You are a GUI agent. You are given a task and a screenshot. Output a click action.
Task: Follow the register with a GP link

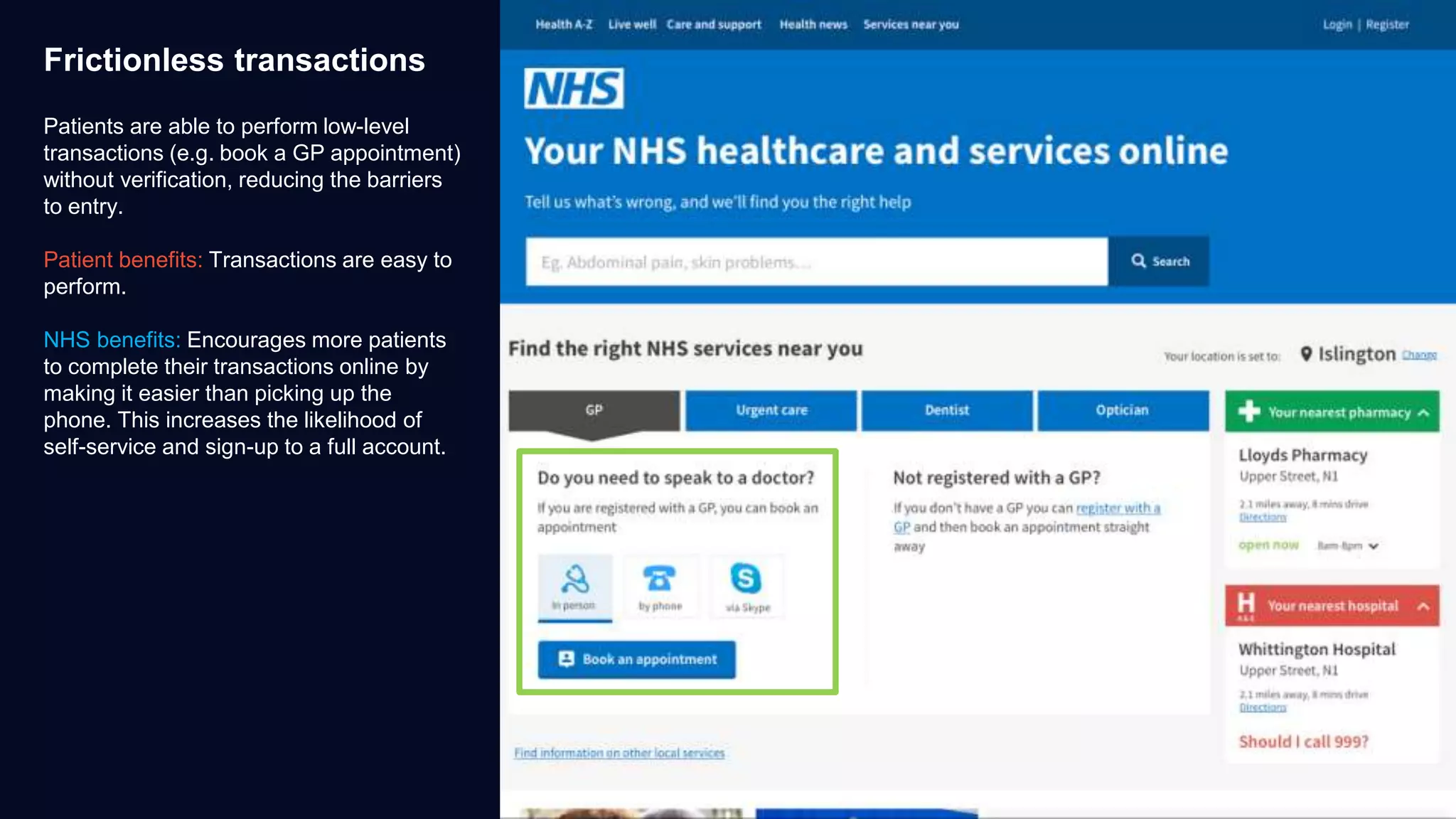click(1027, 518)
